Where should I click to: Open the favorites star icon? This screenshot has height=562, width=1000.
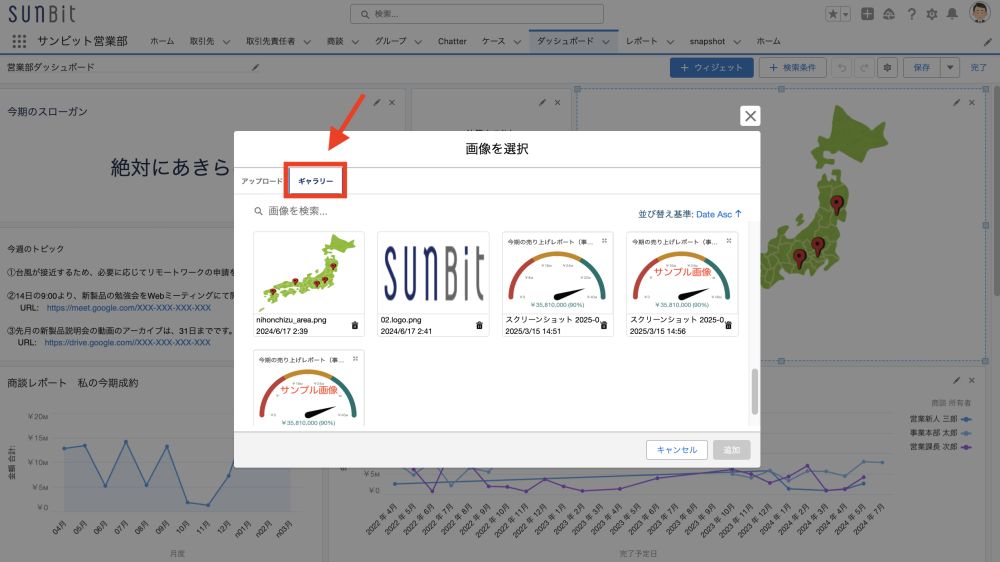coord(833,13)
